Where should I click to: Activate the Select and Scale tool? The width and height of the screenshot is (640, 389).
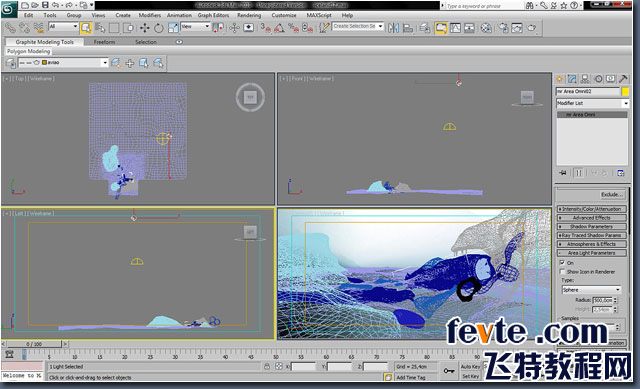(173, 28)
